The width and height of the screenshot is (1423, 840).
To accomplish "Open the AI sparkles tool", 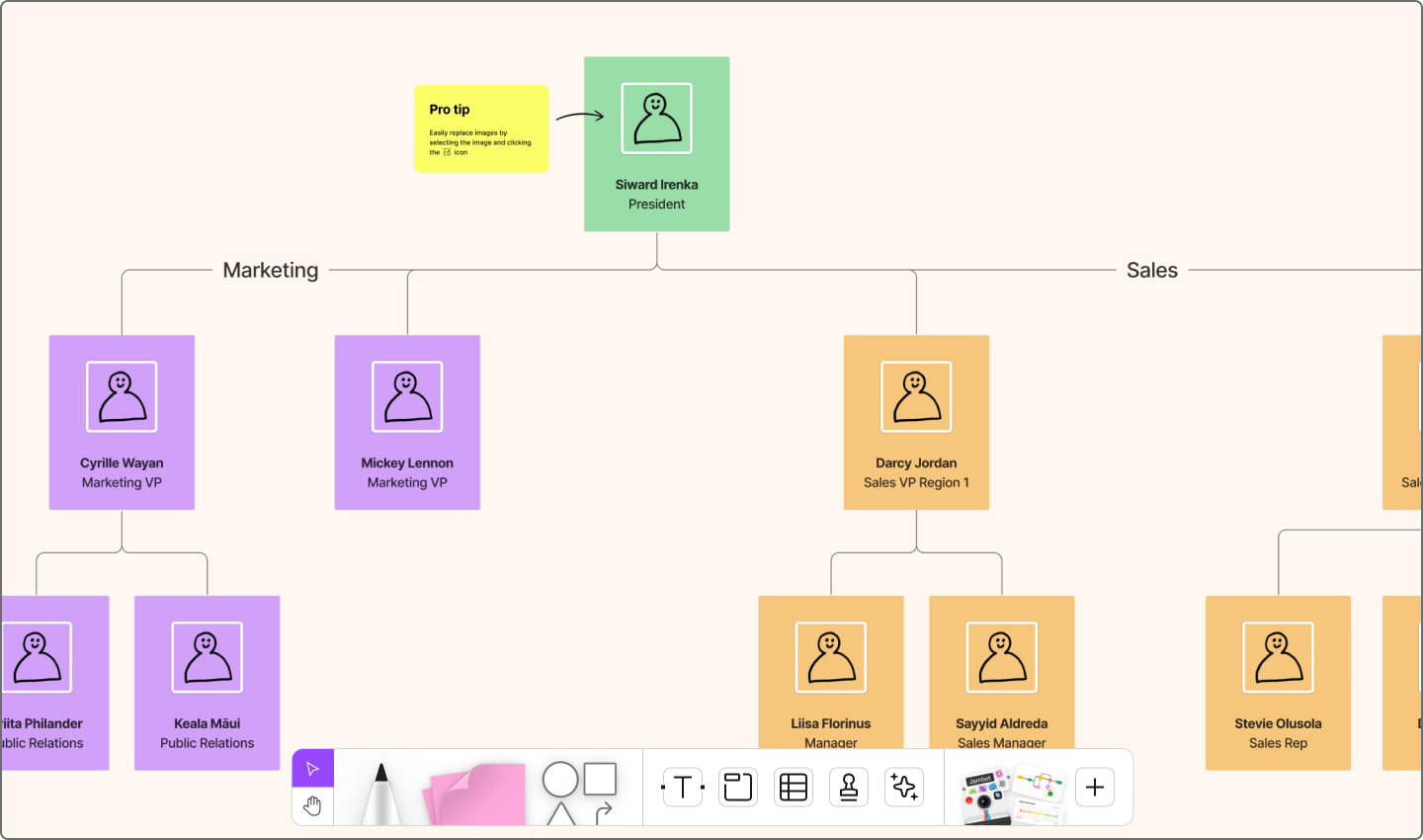I will [x=903, y=787].
